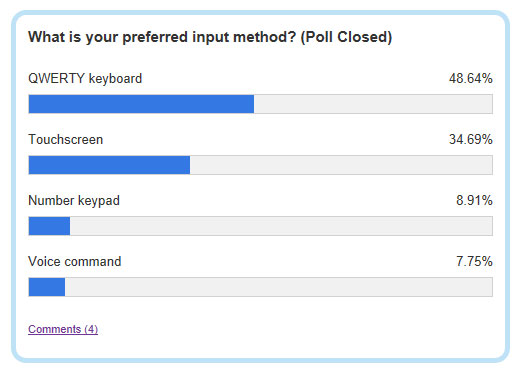Click the 7.75% result value
The width and height of the screenshot is (521, 374).
pos(474,261)
